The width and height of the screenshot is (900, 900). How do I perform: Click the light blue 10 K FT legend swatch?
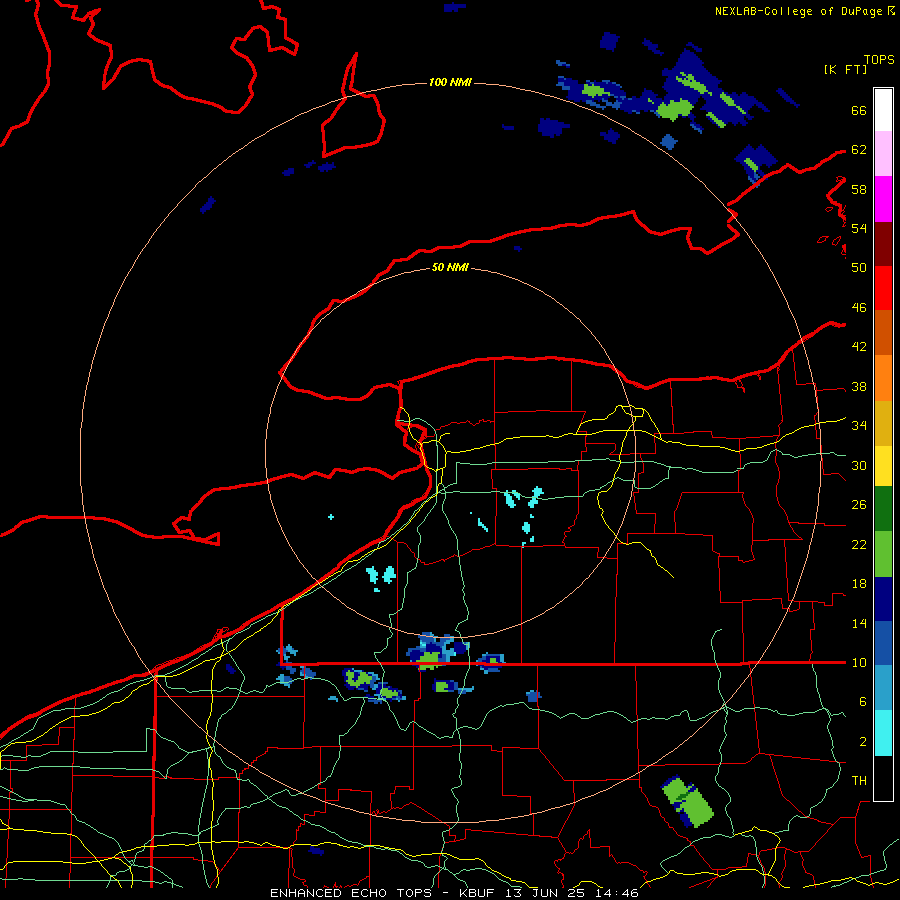[883, 688]
